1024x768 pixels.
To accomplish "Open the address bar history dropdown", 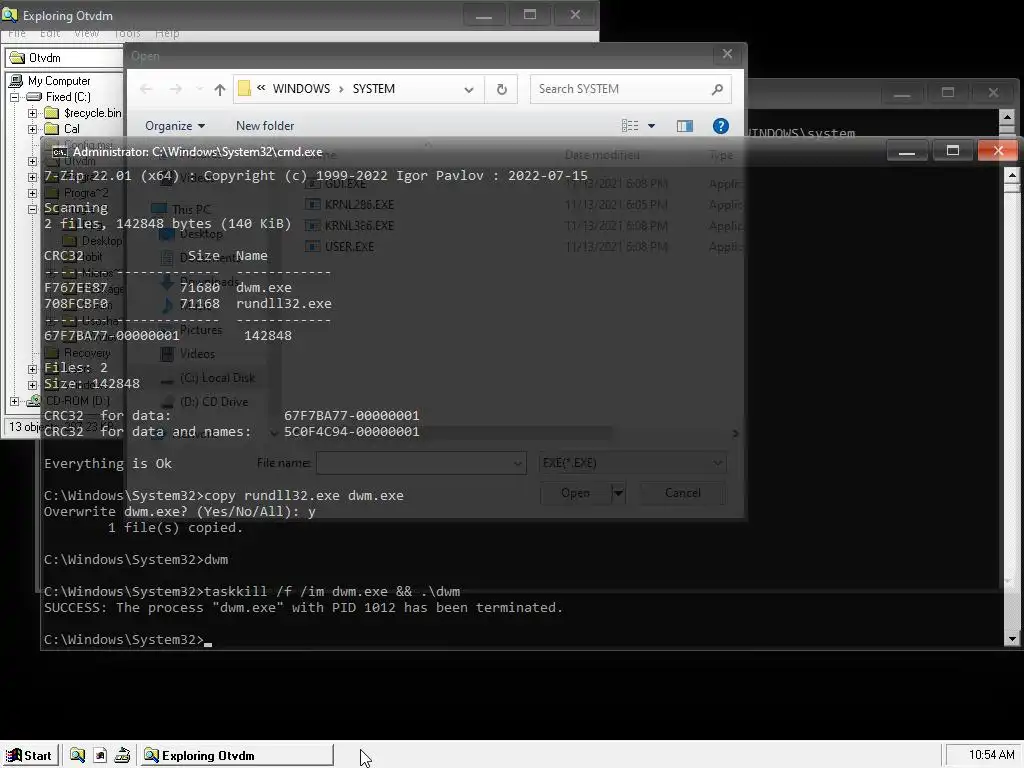I will tap(469, 89).
